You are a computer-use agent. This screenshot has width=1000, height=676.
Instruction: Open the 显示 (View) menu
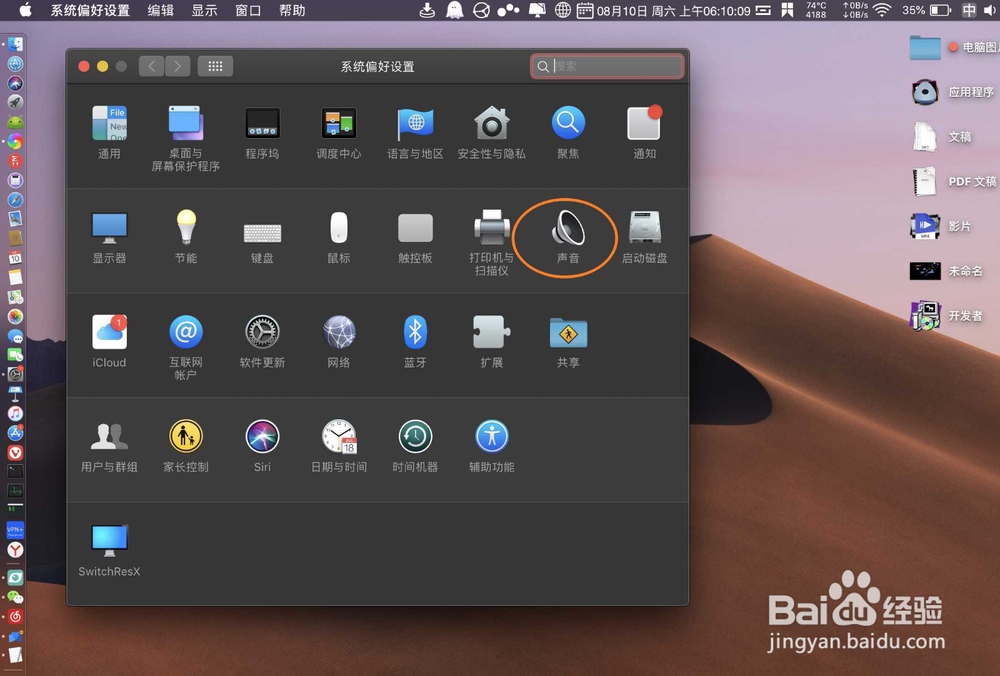click(x=204, y=10)
